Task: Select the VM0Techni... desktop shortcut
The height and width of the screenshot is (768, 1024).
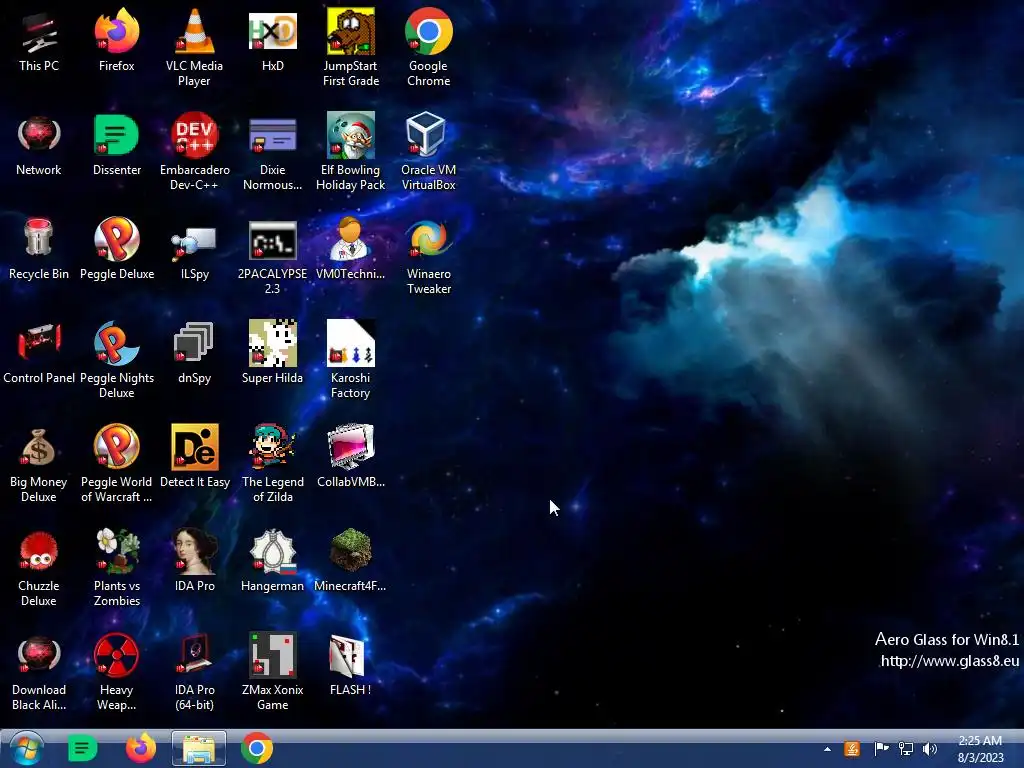Action: click(351, 249)
